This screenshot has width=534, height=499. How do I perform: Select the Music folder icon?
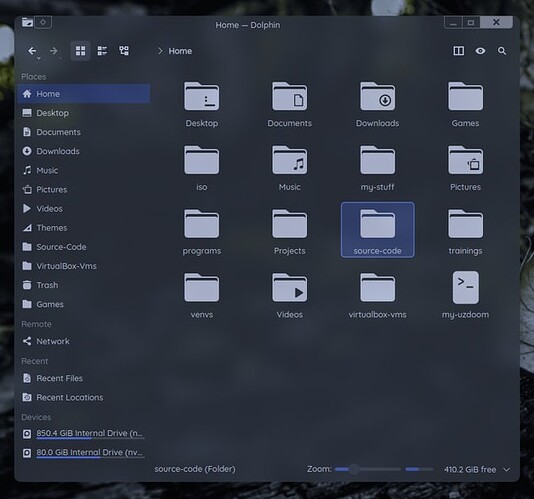click(x=289, y=160)
